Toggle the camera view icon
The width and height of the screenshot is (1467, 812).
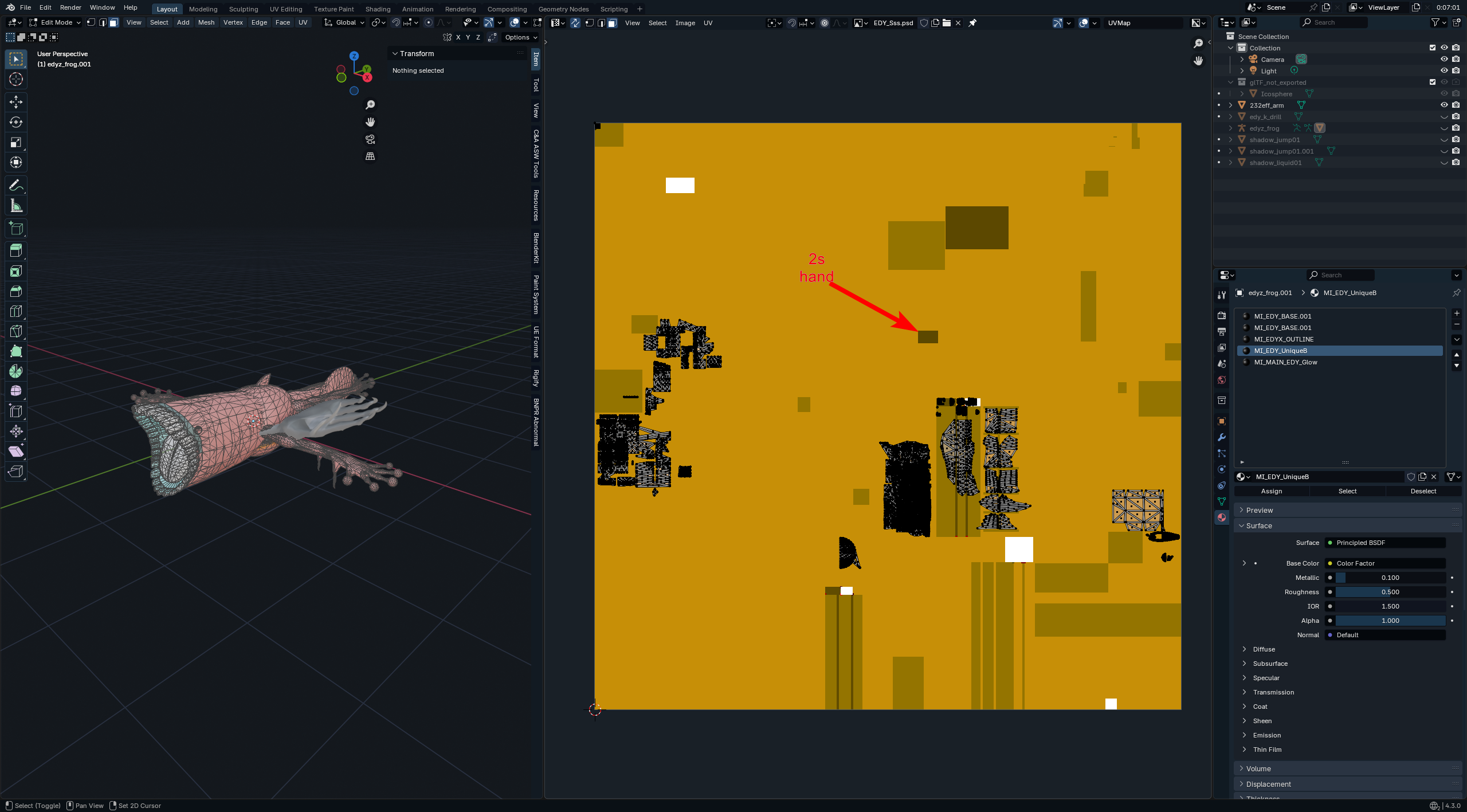tap(370, 139)
